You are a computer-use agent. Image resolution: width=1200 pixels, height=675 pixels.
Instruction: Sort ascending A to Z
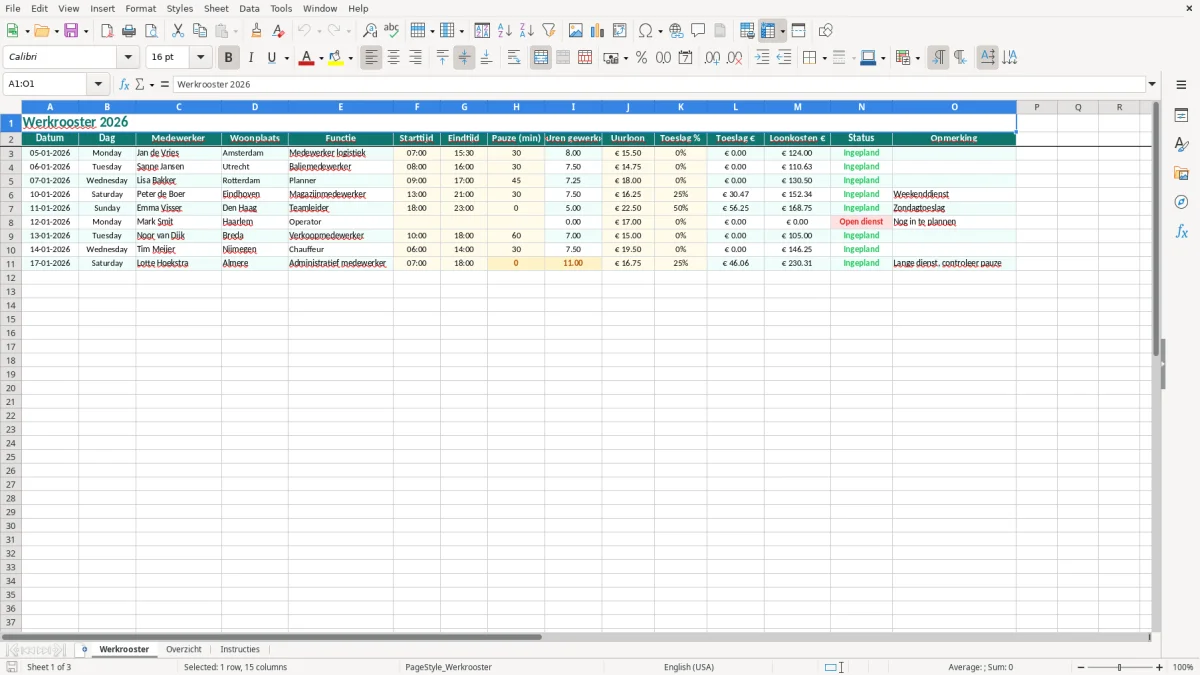[505, 31]
